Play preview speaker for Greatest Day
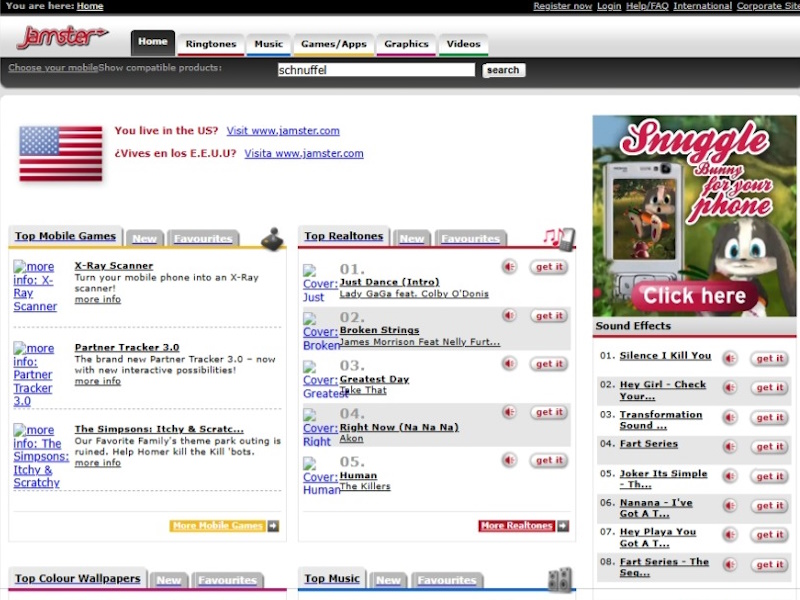 click(x=510, y=364)
